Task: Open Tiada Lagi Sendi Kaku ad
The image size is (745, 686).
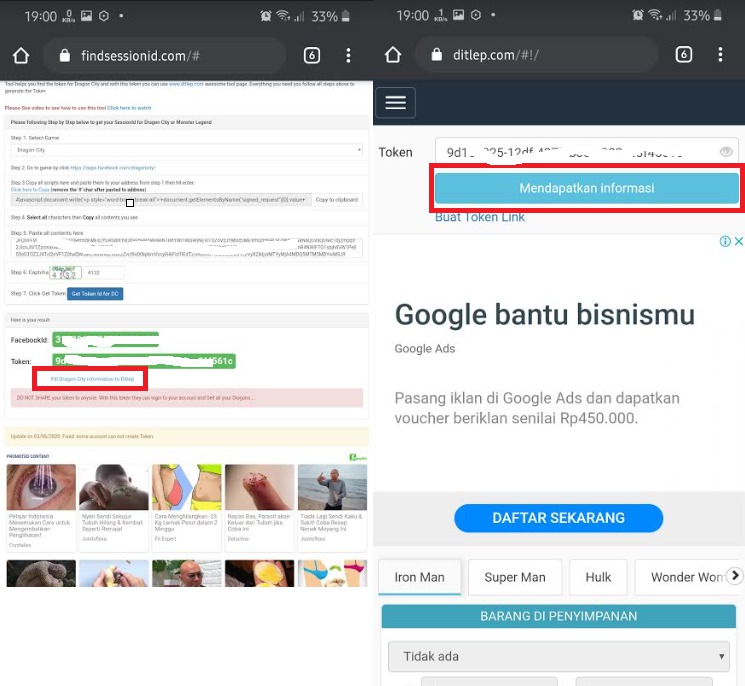Action: [x=333, y=507]
